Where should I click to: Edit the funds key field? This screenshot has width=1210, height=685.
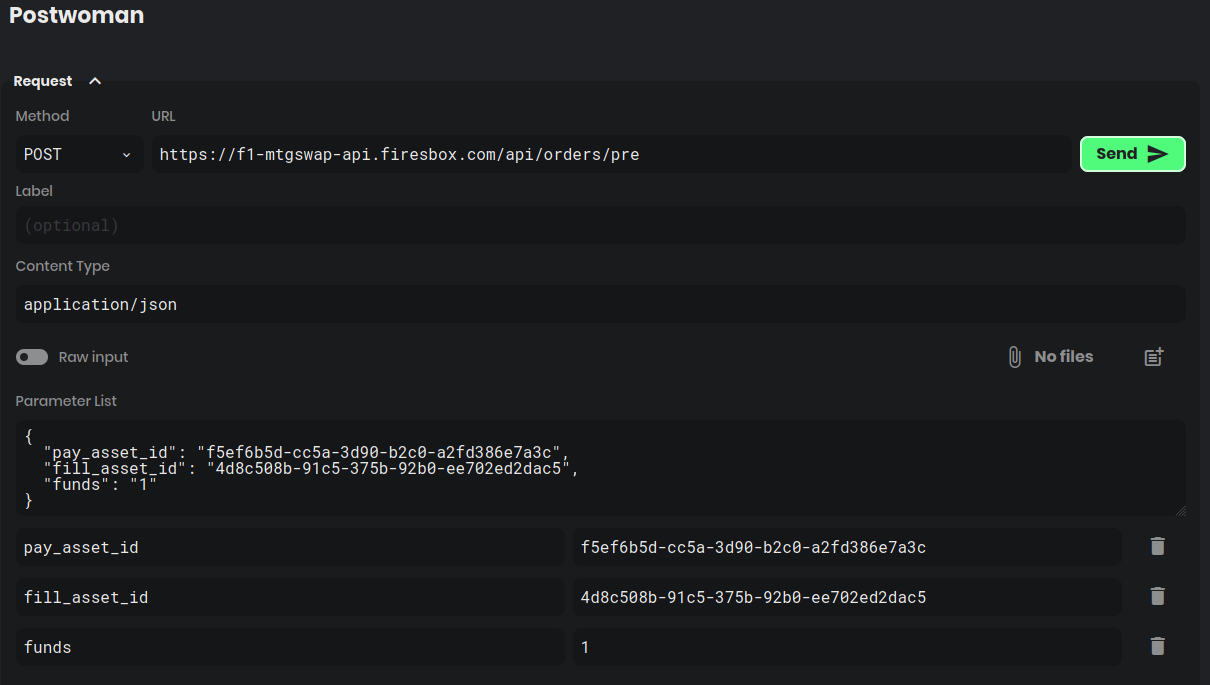pyautogui.click(x=290, y=647)
